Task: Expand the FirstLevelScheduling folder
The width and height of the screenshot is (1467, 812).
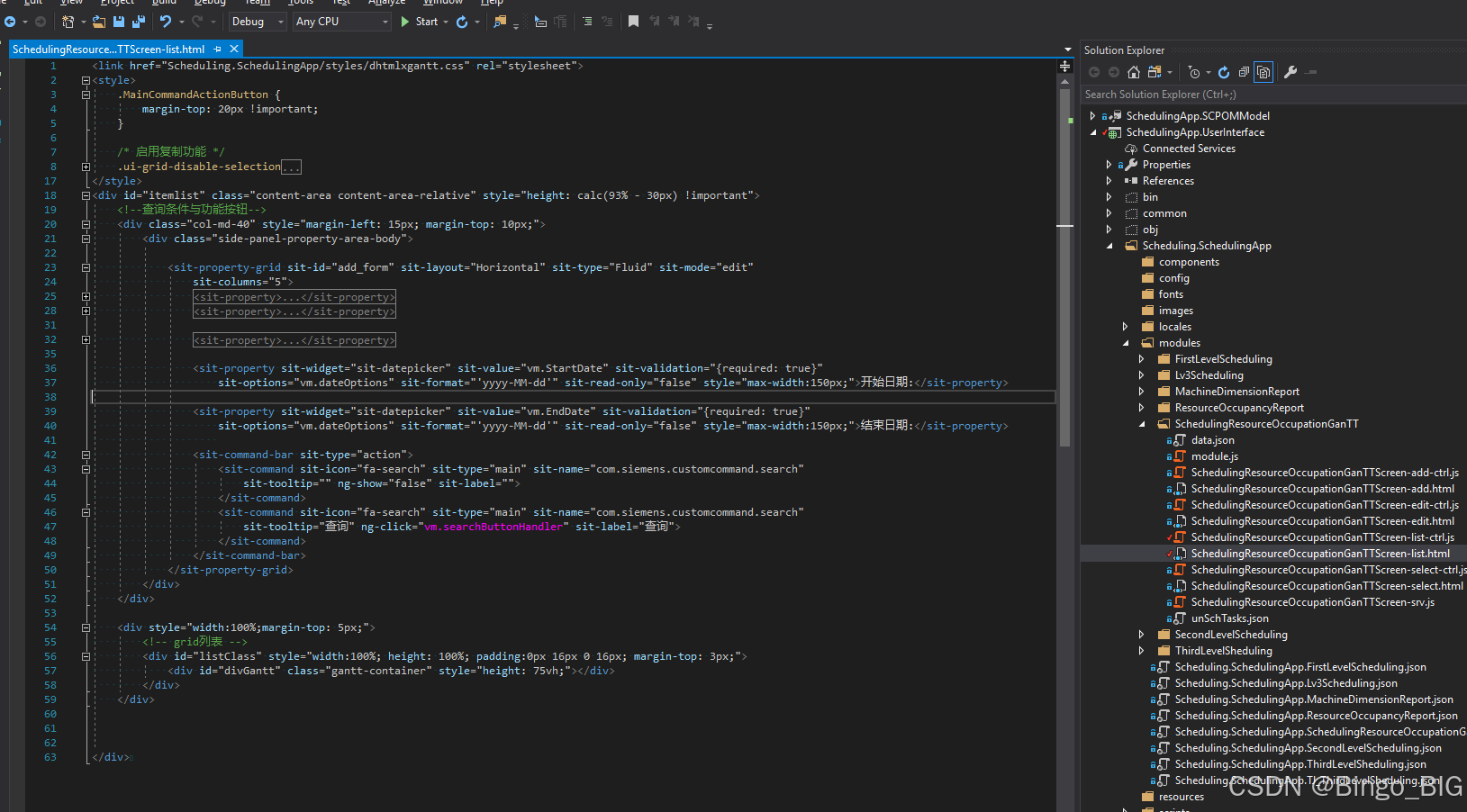Action: tap(1142, 359)
